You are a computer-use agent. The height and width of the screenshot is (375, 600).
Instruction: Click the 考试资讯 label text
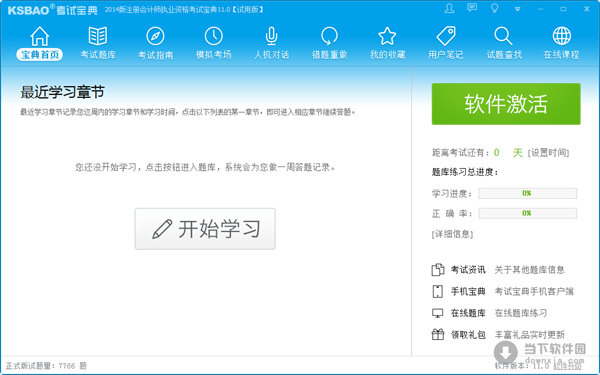click(468, 270)
